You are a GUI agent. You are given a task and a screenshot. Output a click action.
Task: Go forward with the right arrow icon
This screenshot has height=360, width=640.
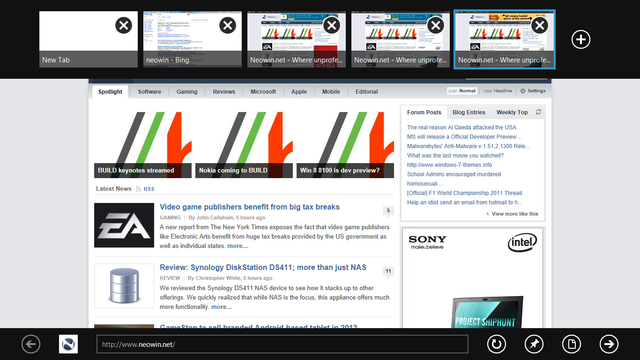(x=609, y=344)
